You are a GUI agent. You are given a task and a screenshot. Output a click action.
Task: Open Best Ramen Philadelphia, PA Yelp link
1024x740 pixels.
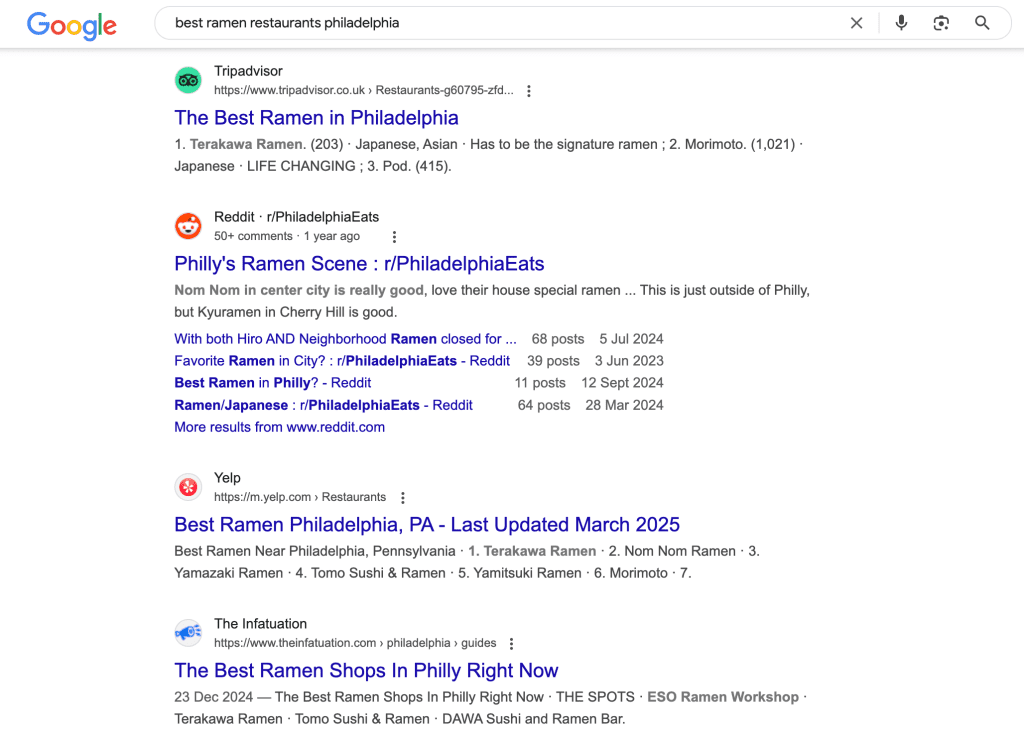pos(427,524)
